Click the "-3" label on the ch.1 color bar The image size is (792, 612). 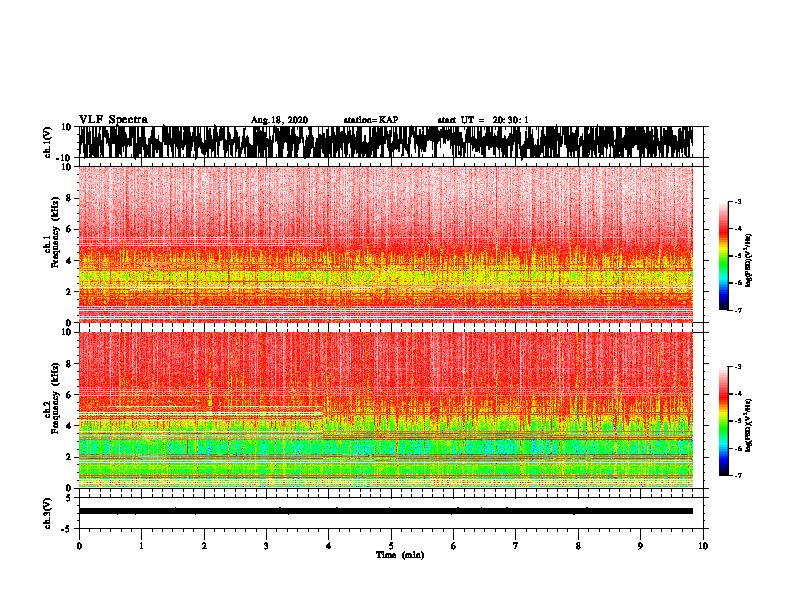click(x=738, y=201)
